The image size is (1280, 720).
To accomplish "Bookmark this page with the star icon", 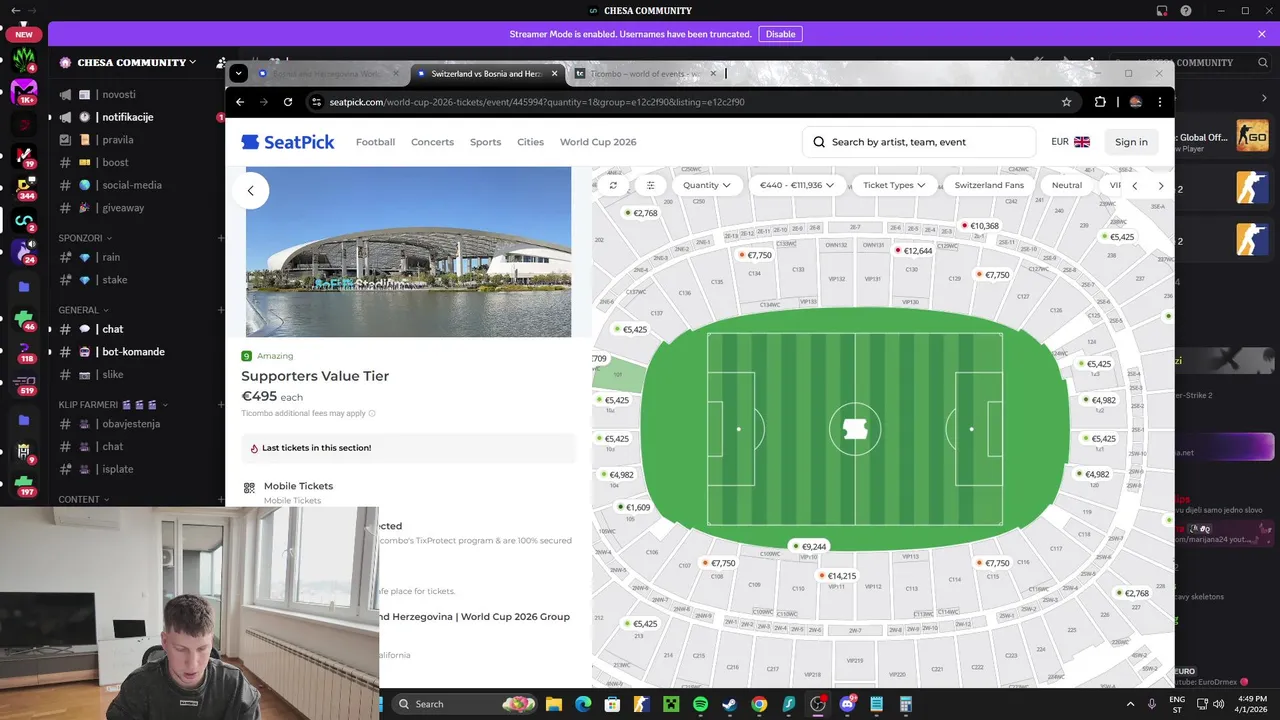I will (1067, 102).
